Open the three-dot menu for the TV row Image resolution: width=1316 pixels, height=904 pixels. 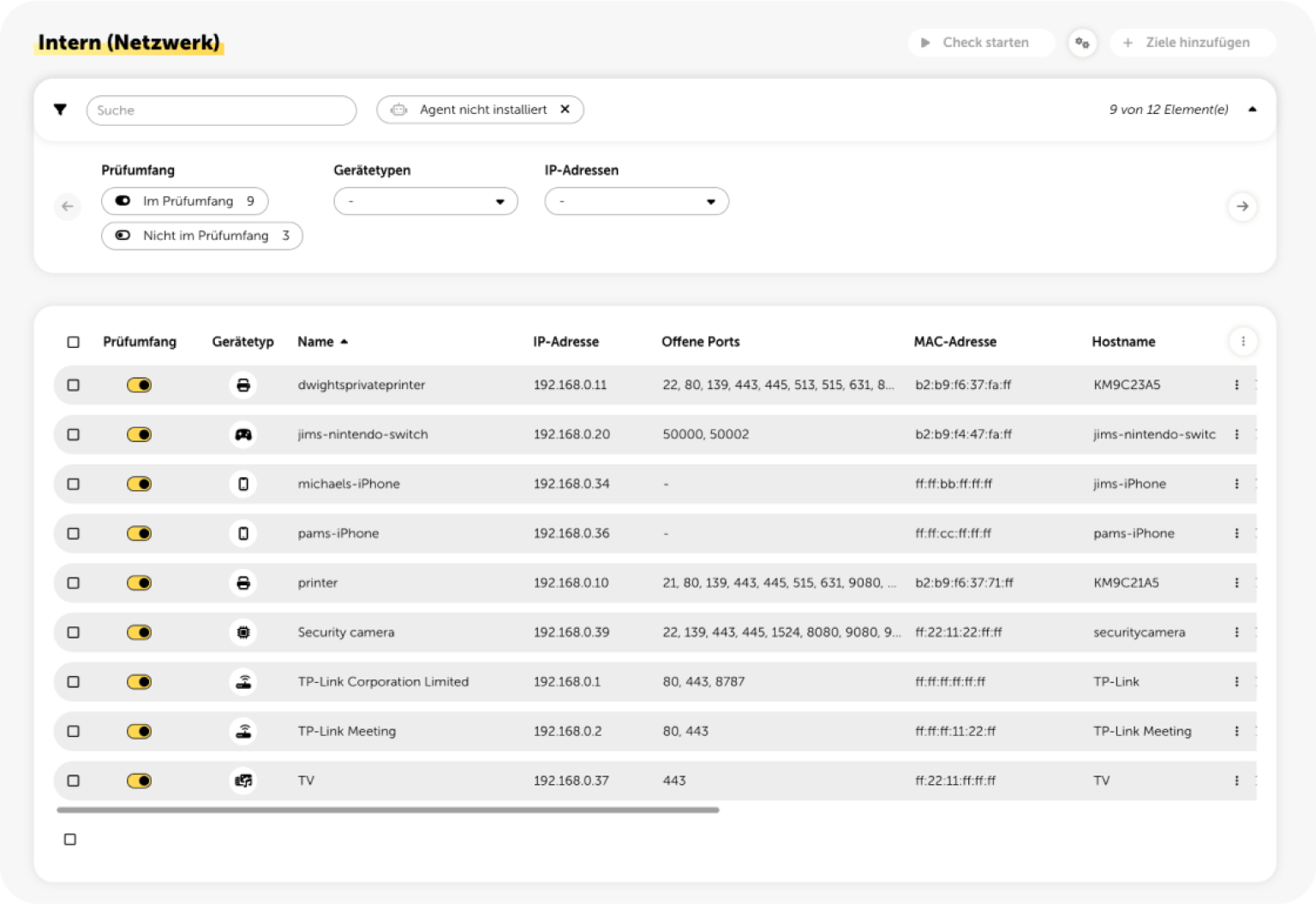click(x=1236, y=781)
